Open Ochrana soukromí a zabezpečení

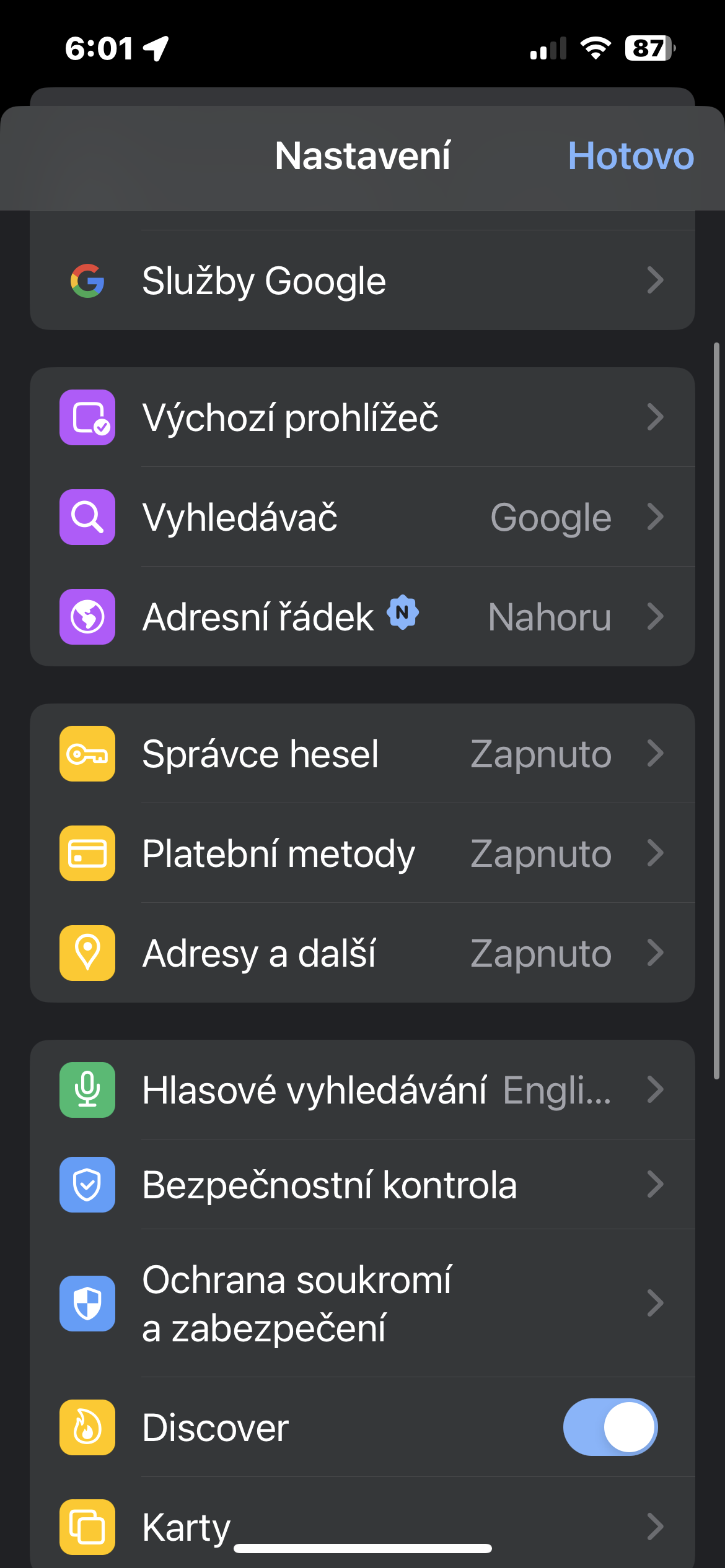coord(297,1304)
